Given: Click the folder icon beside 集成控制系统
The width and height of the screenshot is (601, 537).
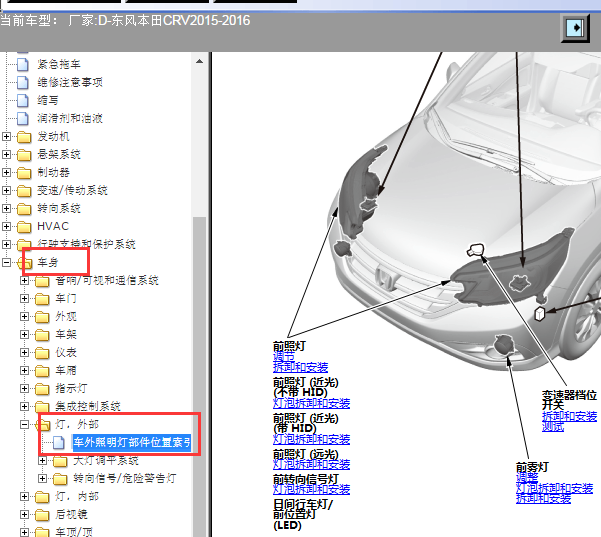Looking at the screenshot, I should pos(42,407).
